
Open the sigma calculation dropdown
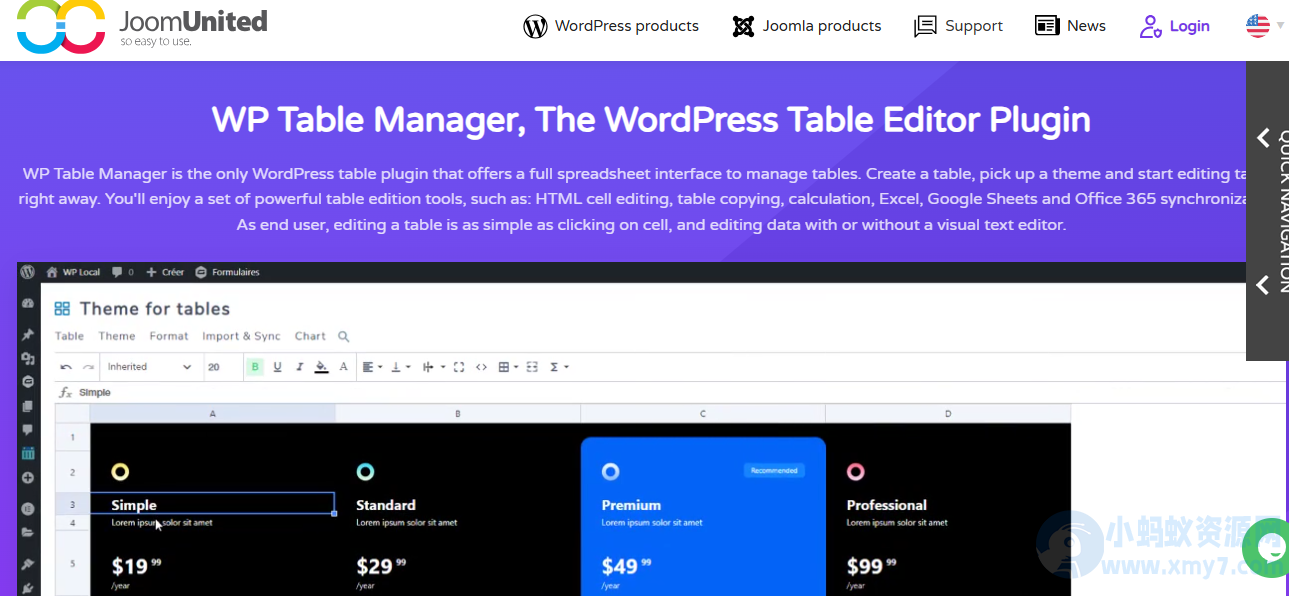[x=559, y=367]
